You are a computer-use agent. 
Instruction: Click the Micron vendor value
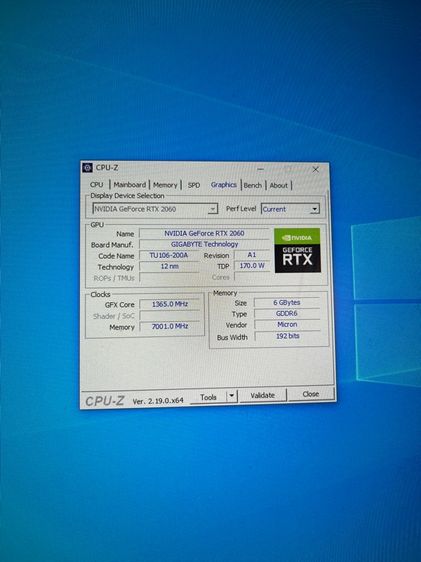287,325
